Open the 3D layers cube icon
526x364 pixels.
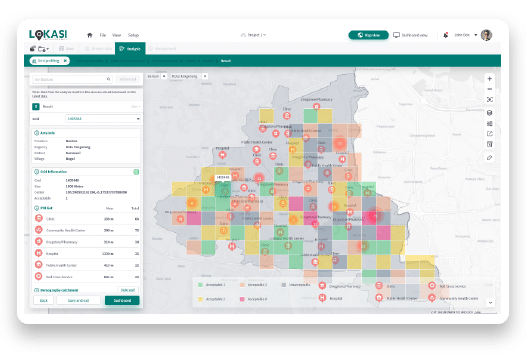tap(489, 113)
